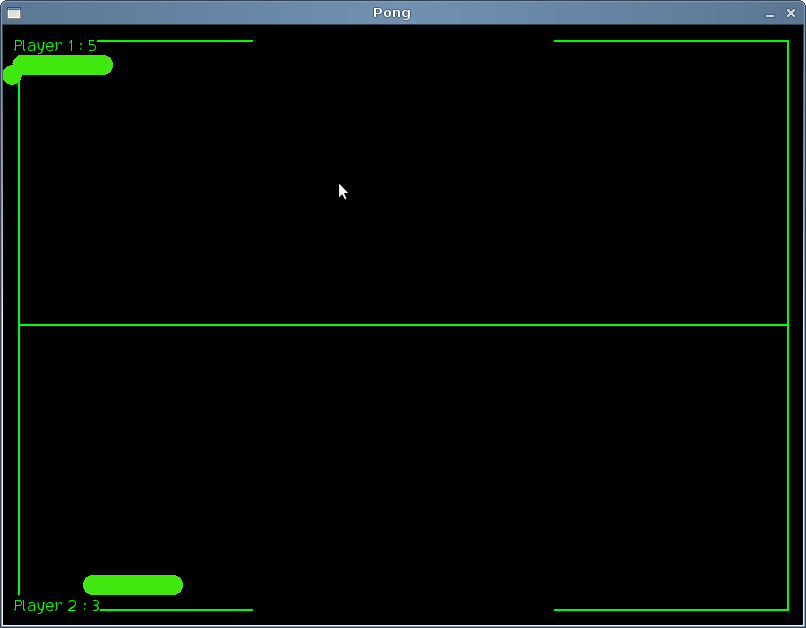Click bottom border segment beside Player 2 score

176,609
